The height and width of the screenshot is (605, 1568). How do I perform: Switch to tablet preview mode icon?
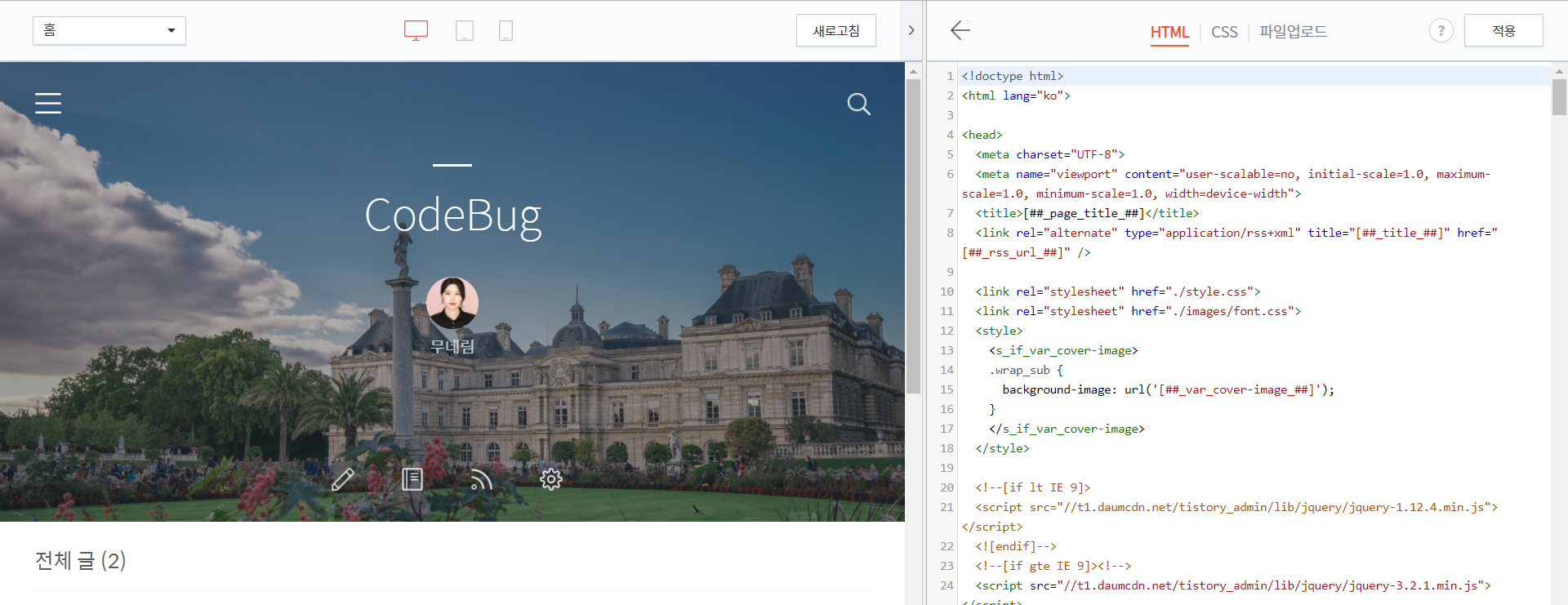pos(465,31)
